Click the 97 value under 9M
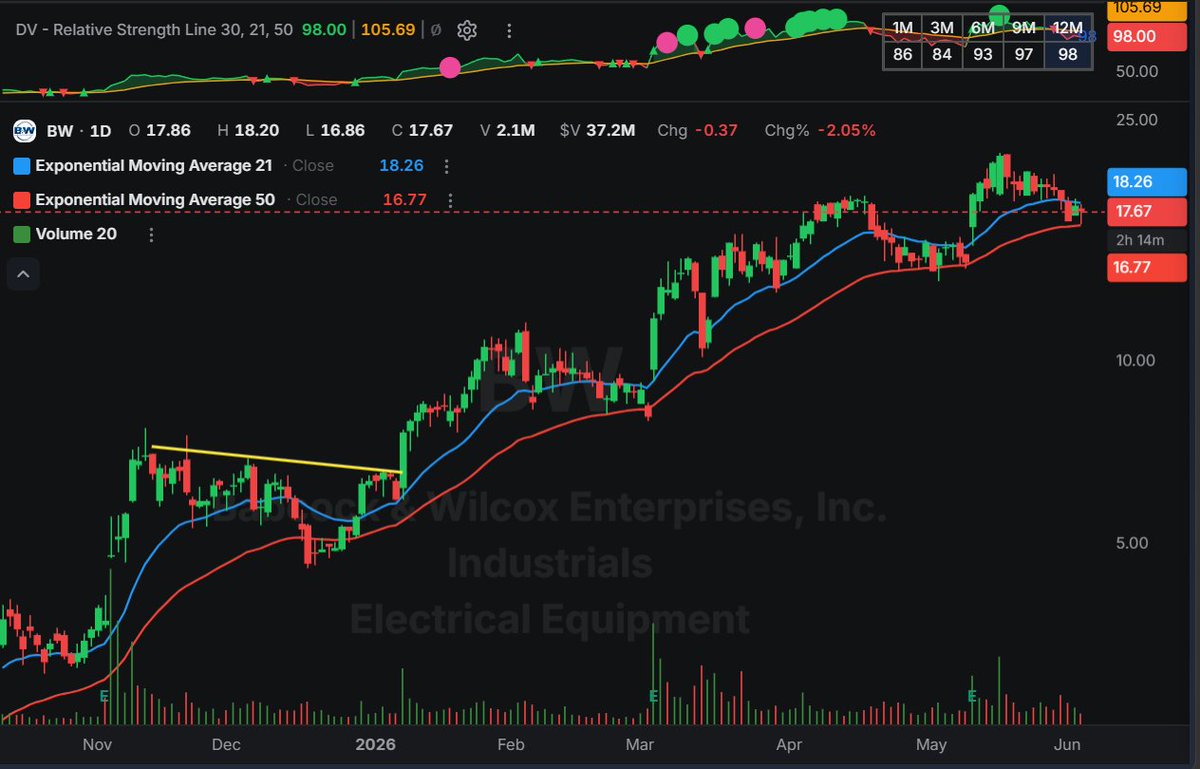 click(x=1024, y=55)
